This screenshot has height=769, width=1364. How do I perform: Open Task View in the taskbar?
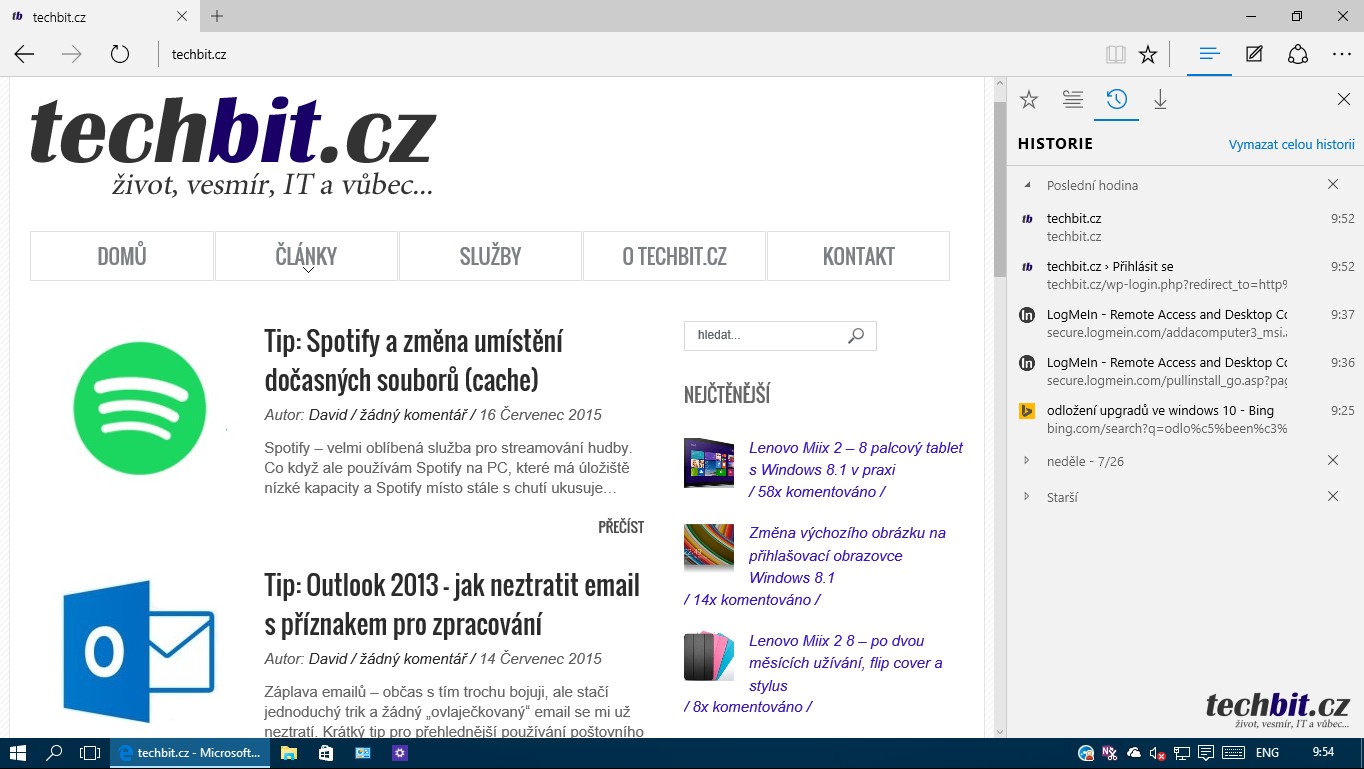[90, 753]
